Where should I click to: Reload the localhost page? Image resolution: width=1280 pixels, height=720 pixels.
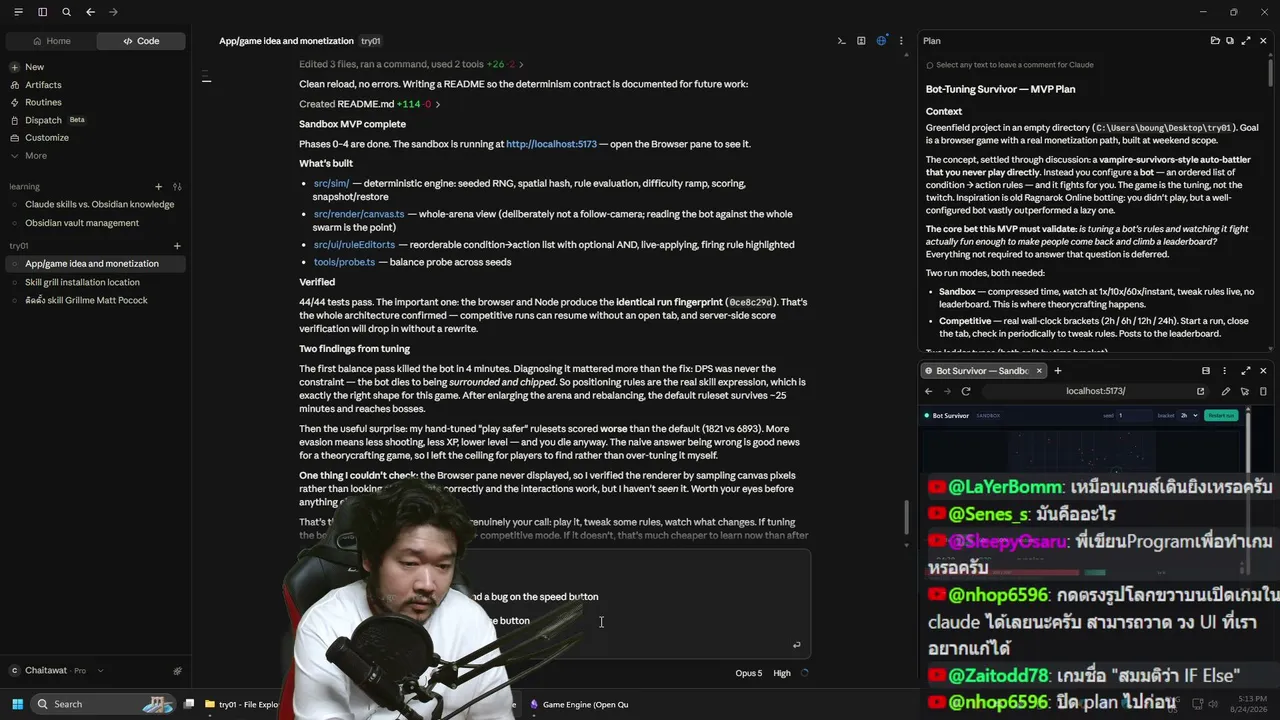click(966, 391)
